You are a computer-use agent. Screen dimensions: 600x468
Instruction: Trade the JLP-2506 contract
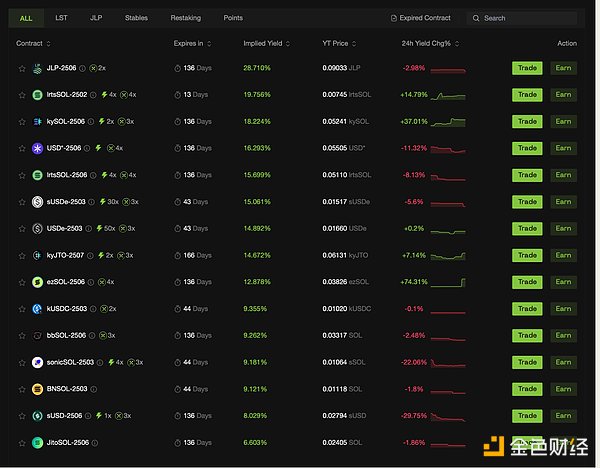(527, 68)
